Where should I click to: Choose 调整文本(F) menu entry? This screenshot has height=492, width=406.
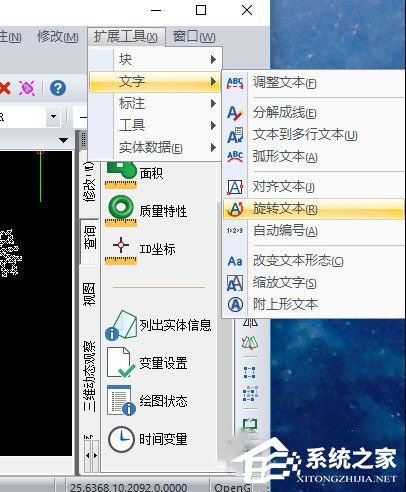tap(313, 82)
